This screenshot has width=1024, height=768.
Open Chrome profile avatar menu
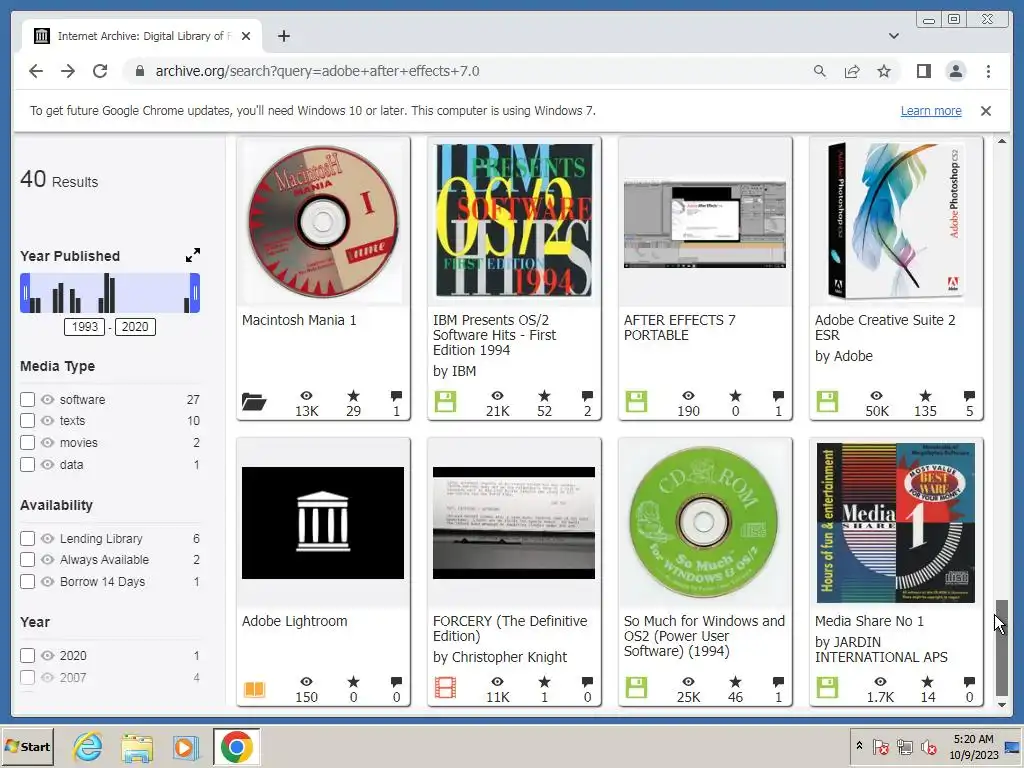coord(955,71)
